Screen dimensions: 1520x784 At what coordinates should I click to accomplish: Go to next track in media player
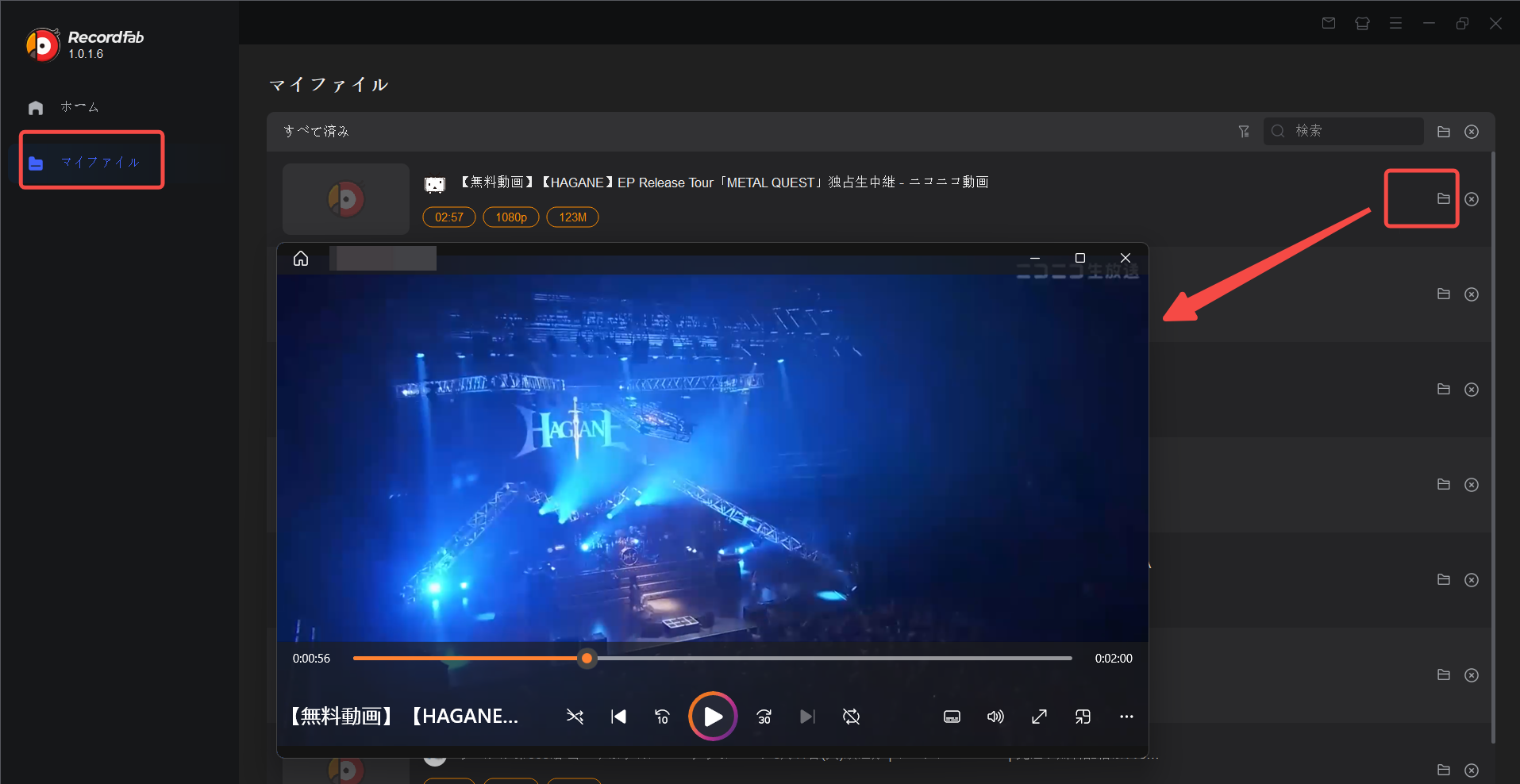807,717
